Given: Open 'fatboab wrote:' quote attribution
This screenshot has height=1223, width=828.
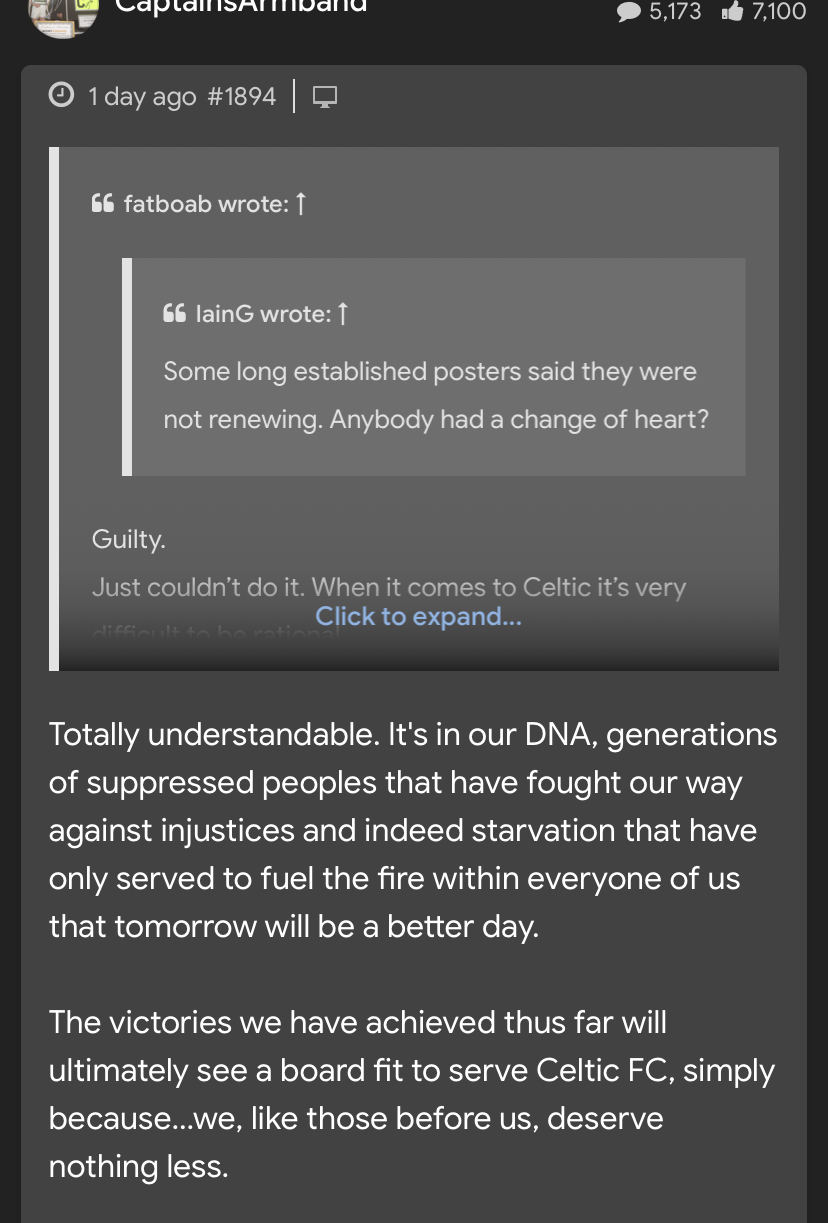Looking at the screenshot, I should click(206, 204).
